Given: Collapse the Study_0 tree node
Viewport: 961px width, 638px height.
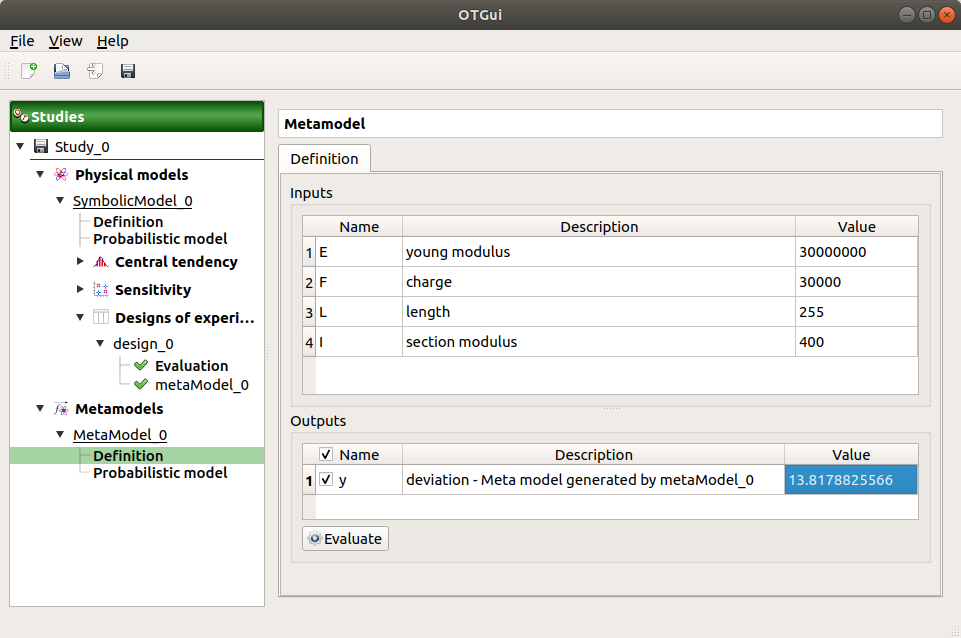Looking at the screenshot, I should coord(20,146).
